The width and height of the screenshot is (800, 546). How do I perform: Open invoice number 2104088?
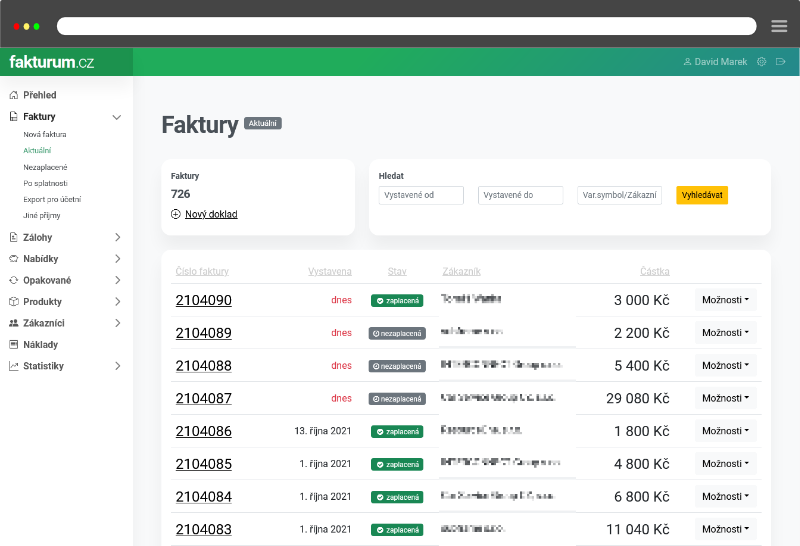203,366
